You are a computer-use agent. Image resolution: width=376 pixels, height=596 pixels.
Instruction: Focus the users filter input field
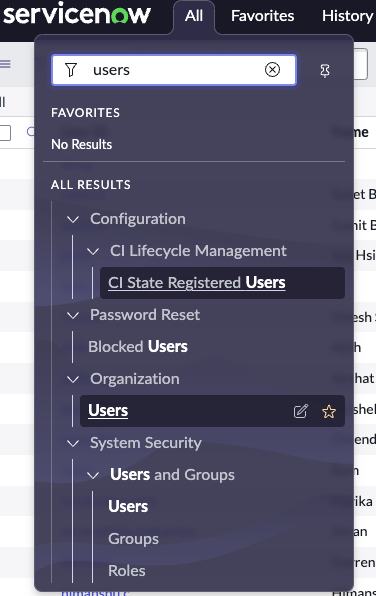pyautogui.click(x=174, y=70)
